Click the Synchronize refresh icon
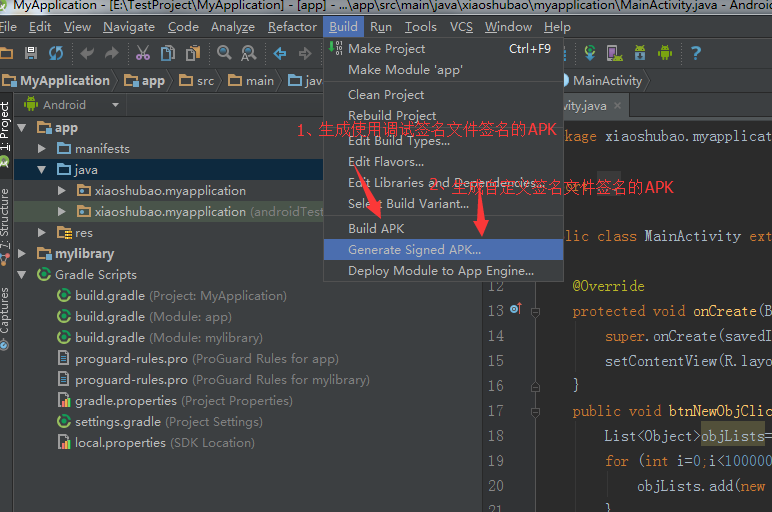This screenshot has height=512, width=772. pyautogui.click(x=56, y=53)
